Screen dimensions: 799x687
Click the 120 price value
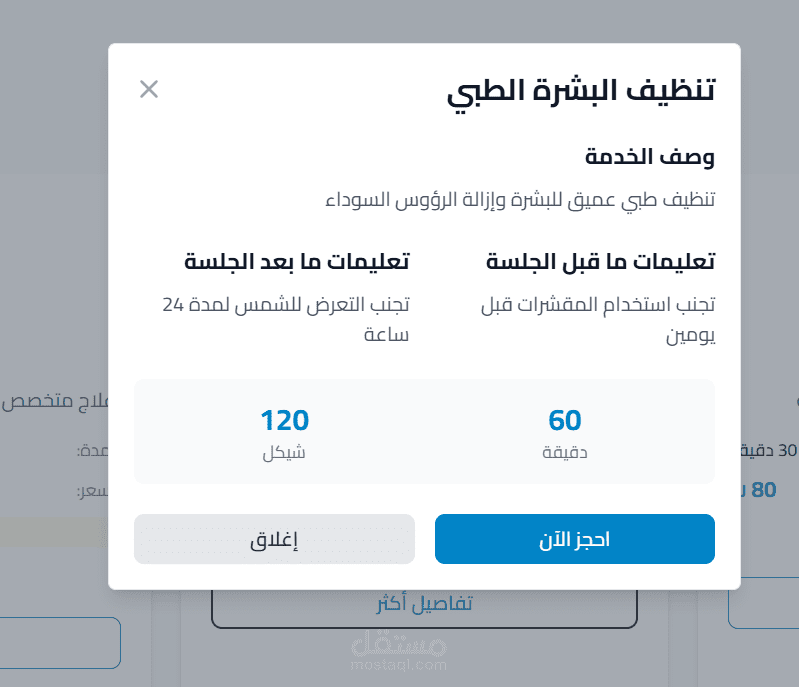click(x=284, y=421)
